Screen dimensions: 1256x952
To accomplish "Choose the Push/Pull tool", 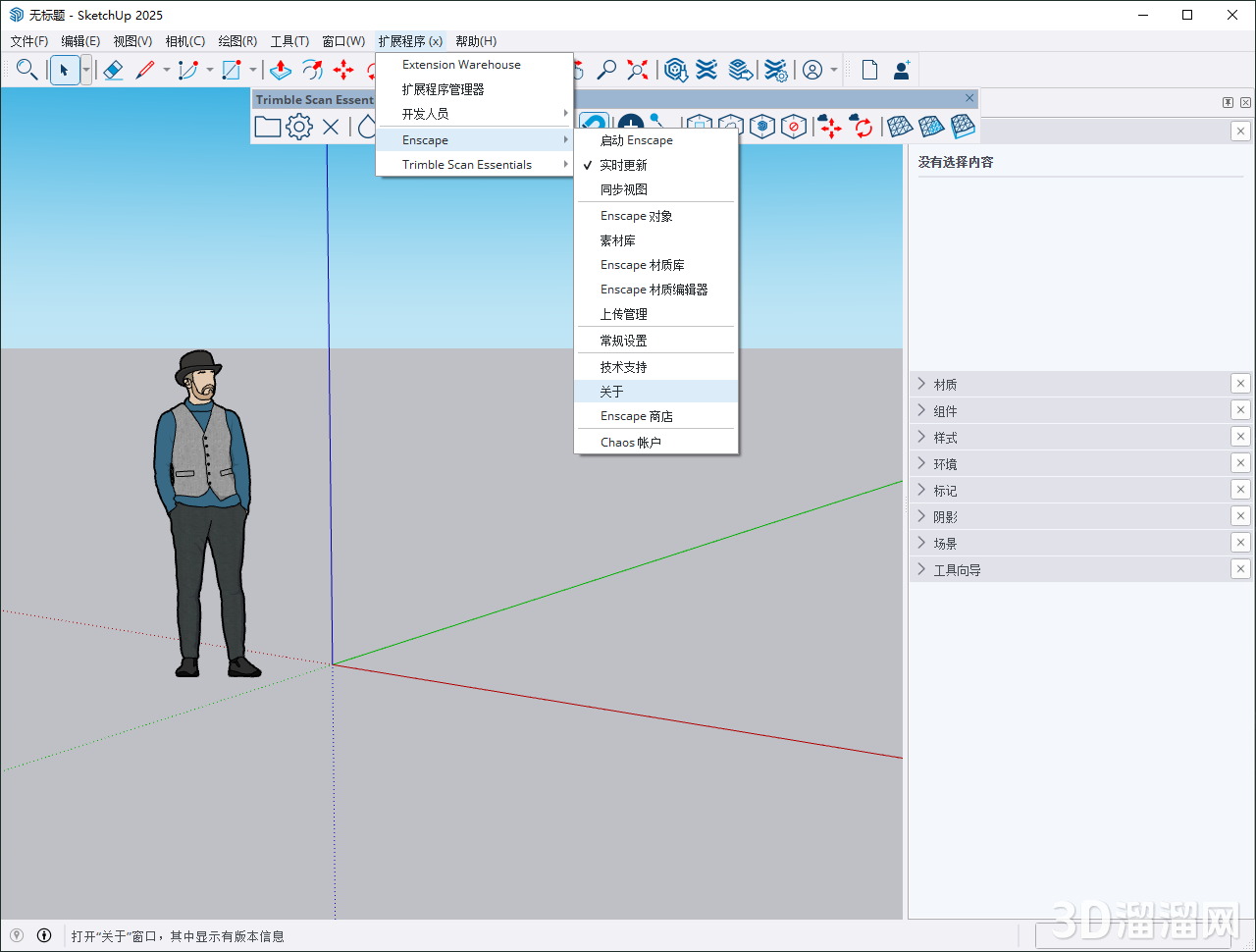I will pos(280,70).
